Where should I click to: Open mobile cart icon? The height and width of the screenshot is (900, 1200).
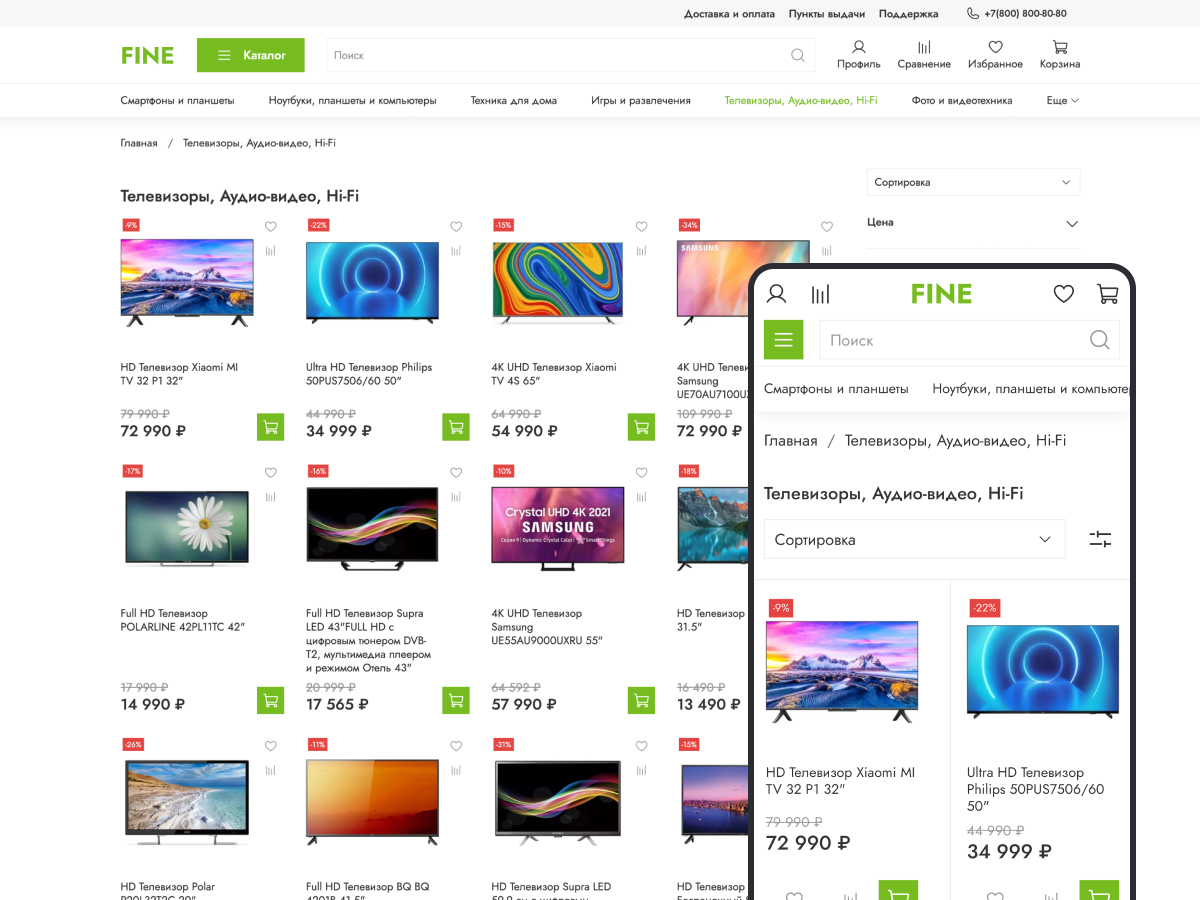click(1107, 294)
